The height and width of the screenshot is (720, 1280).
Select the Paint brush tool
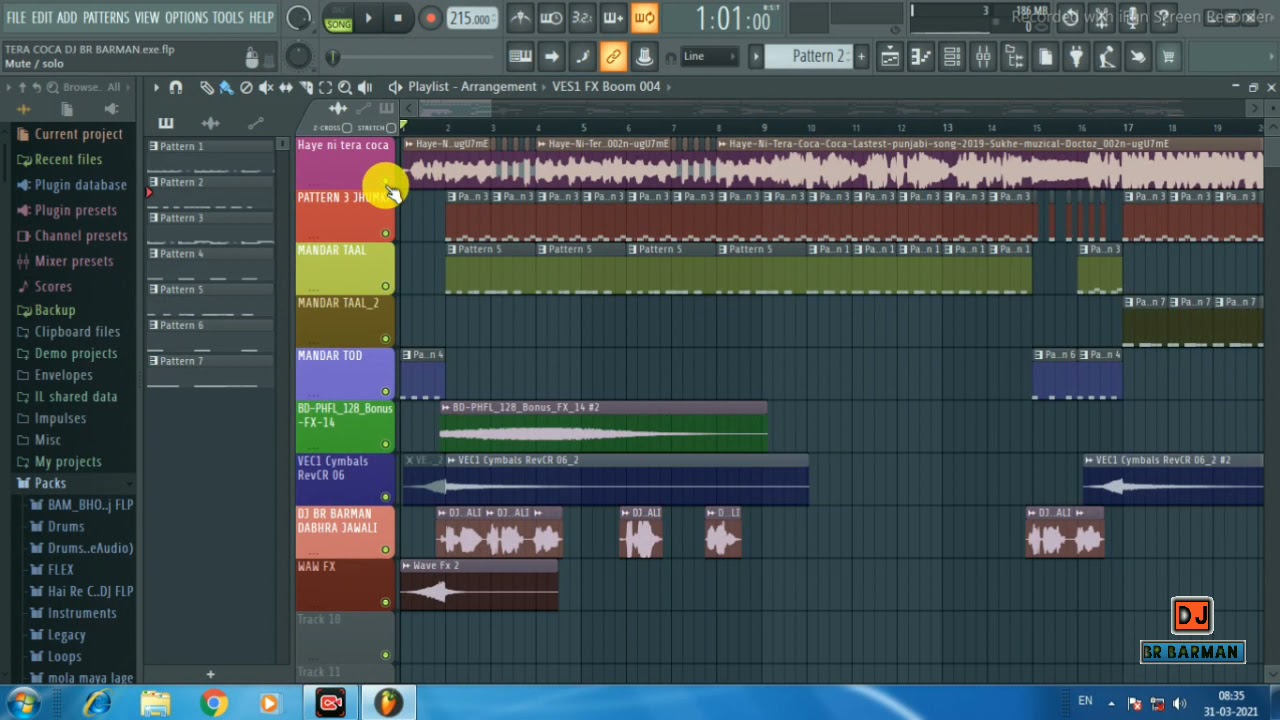click(x=226, y=87)
